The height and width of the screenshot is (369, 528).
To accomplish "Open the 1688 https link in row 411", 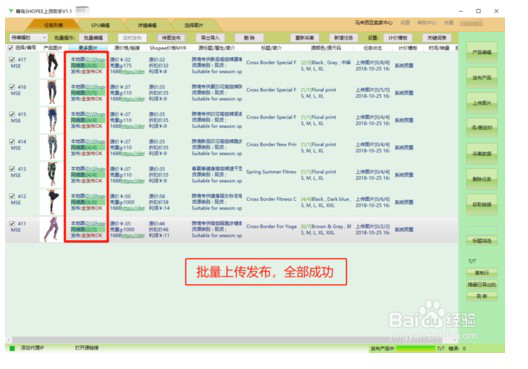I will click(x=133, y=235).
